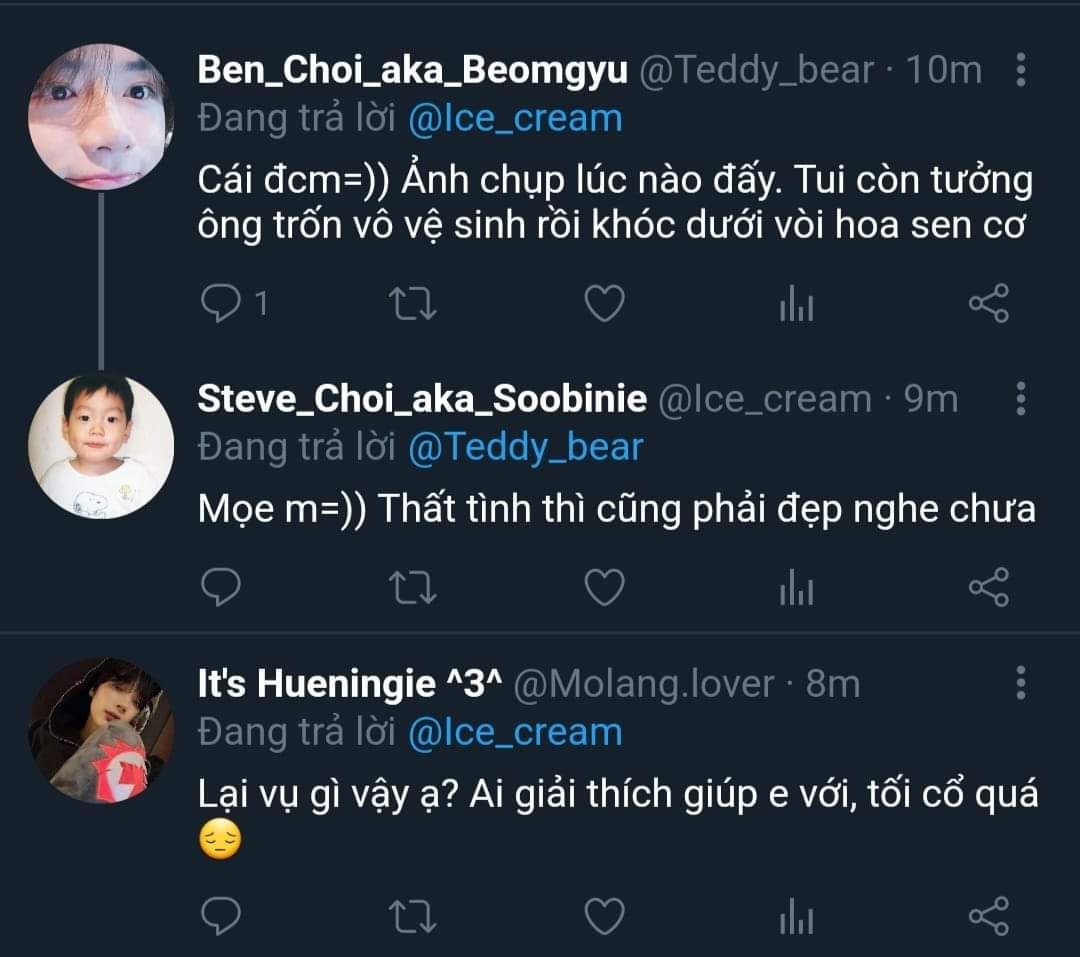Open more options for Hueningie's tweet
This screenshot has height=957, width=1080.
(1020, 682)
